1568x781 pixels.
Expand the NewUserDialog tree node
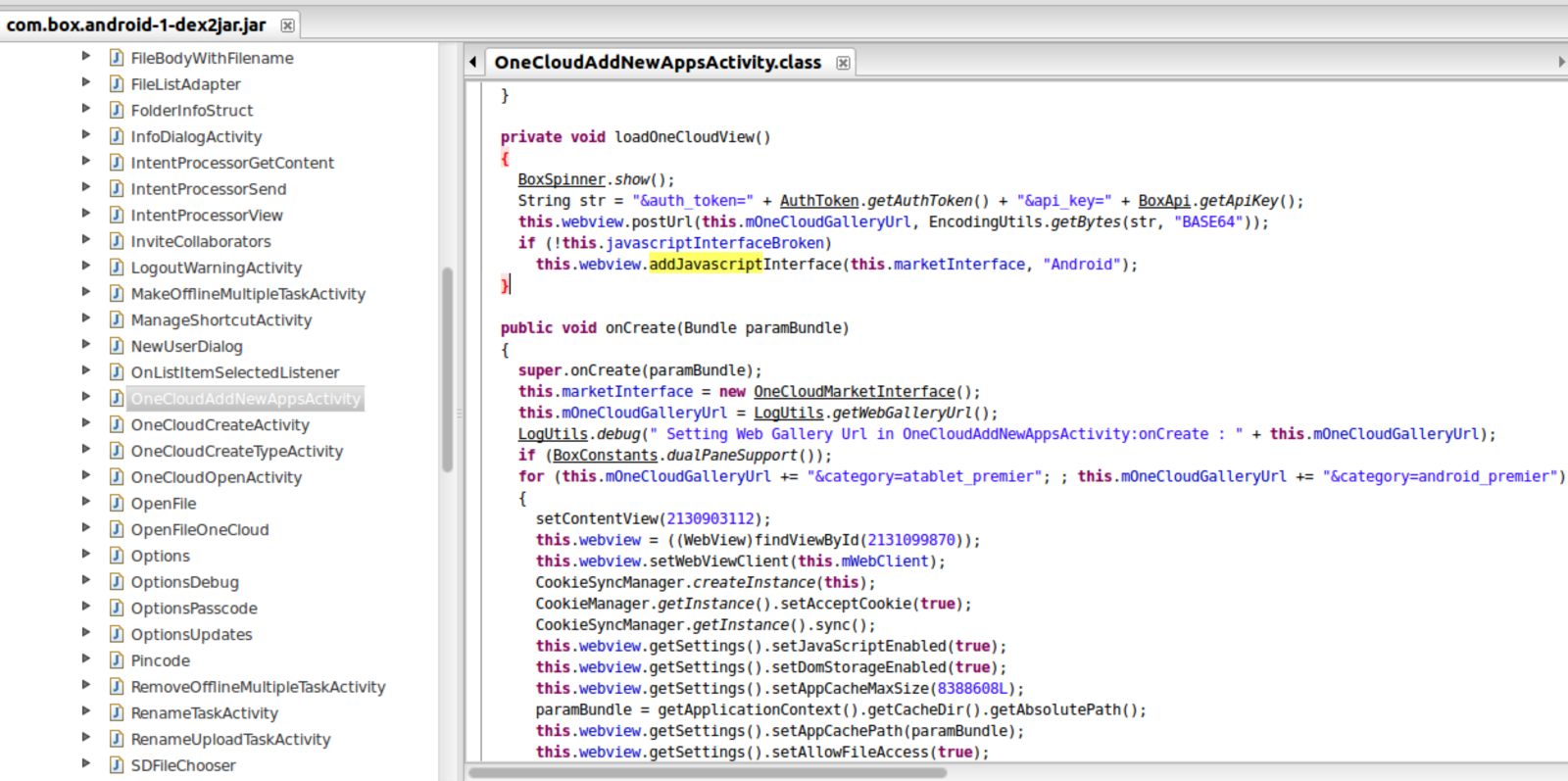pos(86,344)
